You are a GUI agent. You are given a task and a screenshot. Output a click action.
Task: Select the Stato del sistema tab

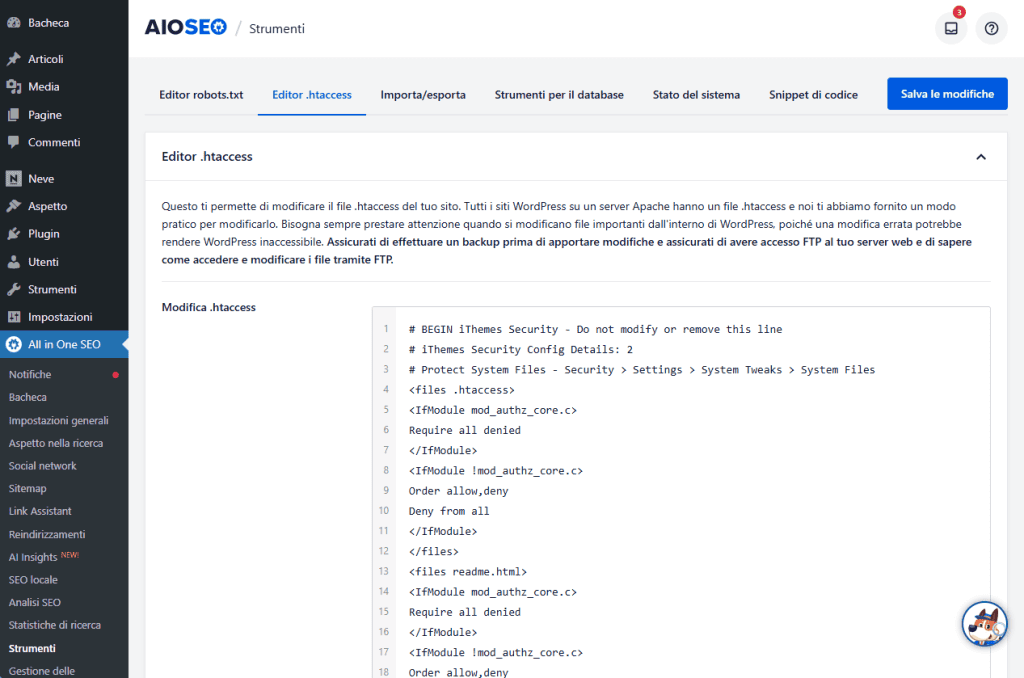(696, 94)
